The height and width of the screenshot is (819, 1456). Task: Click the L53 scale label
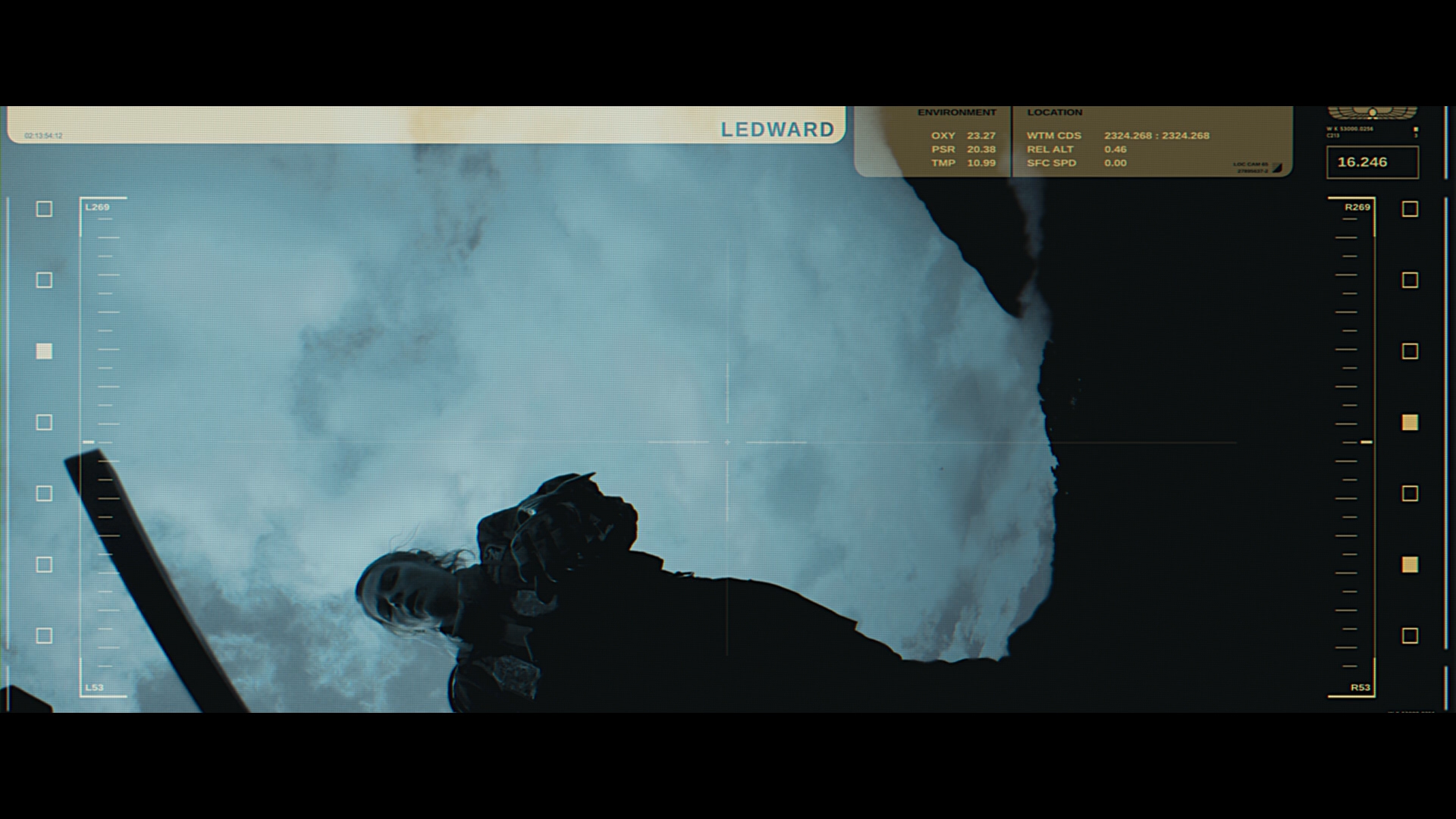[94, 688]
